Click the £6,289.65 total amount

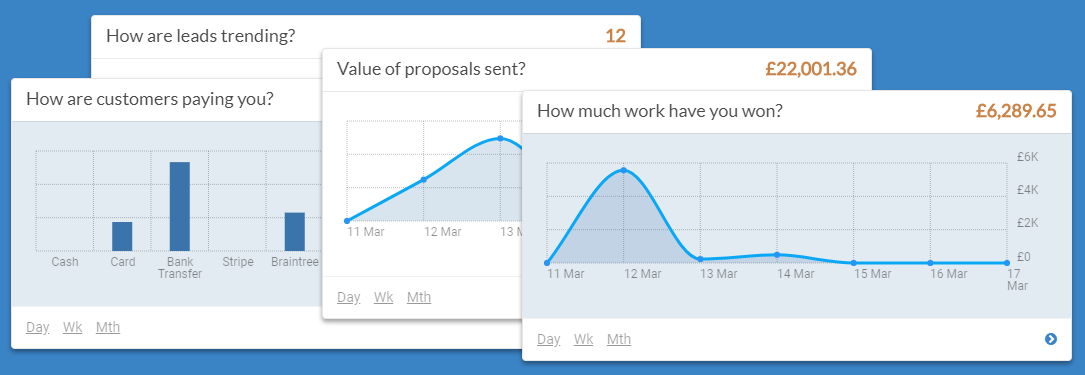[1016, 111]
